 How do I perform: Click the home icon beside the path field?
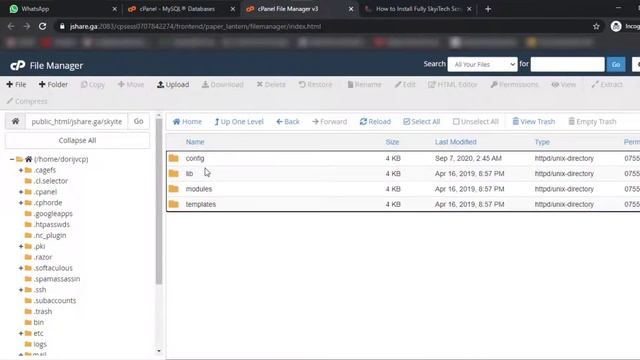[x=16, y=121]
